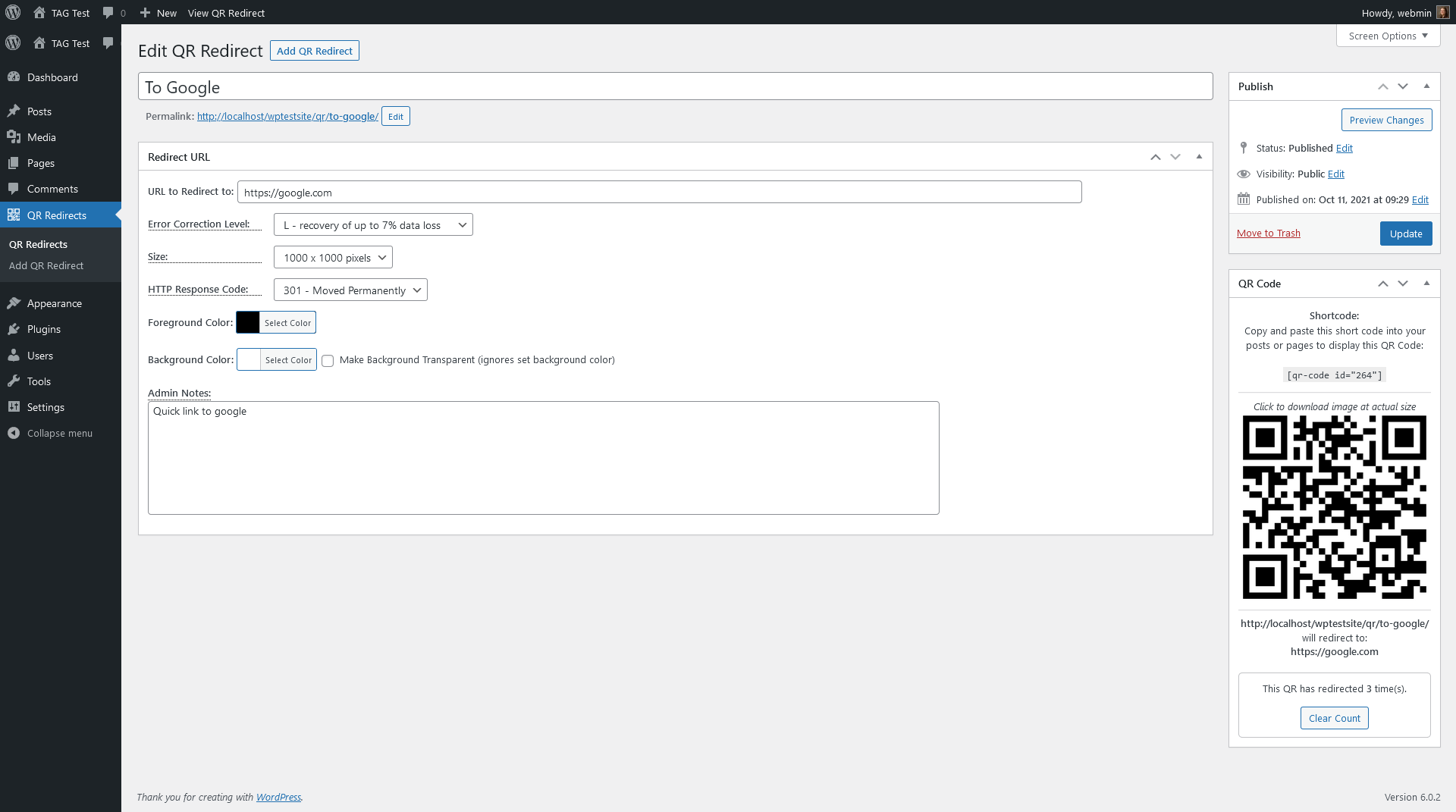Click Select Color beside Background Color
The image size is (1456, 812).
[x=288, y=359]
